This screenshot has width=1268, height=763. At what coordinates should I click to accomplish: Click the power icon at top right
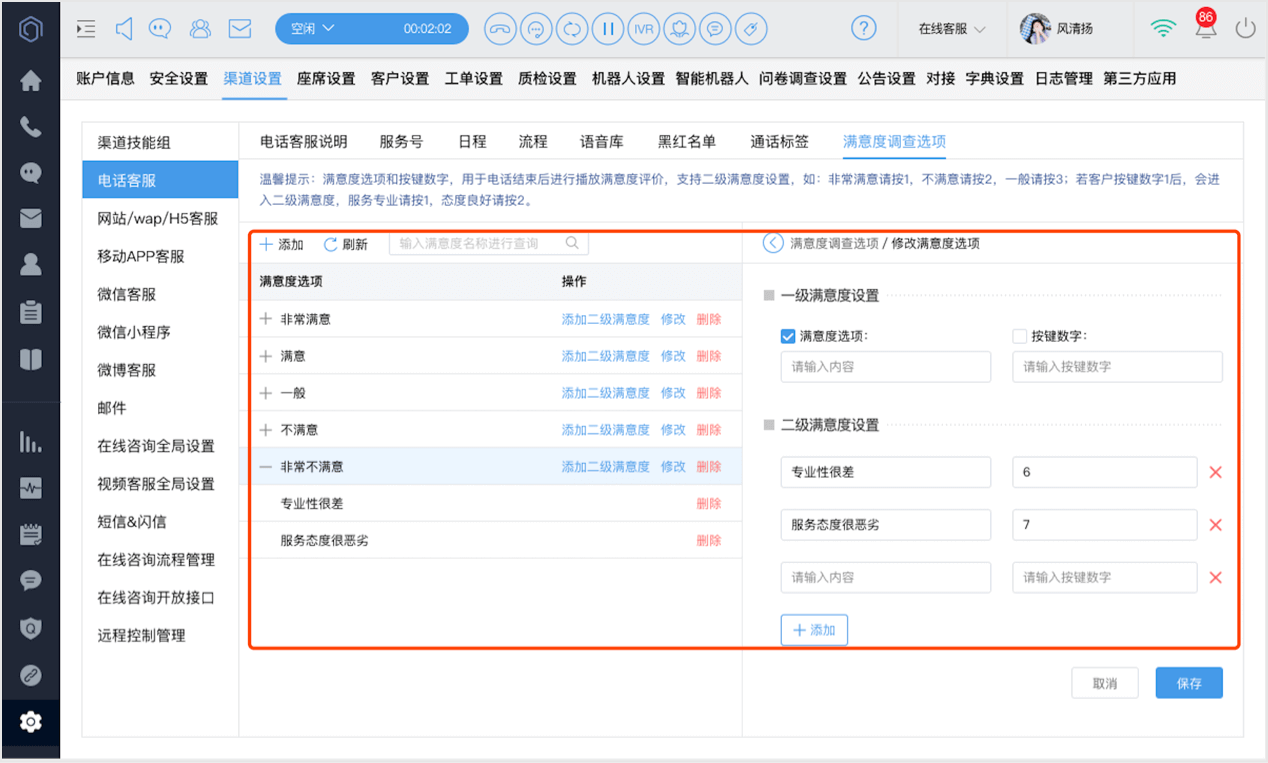pyautogui.click(x=1245, y=28)
